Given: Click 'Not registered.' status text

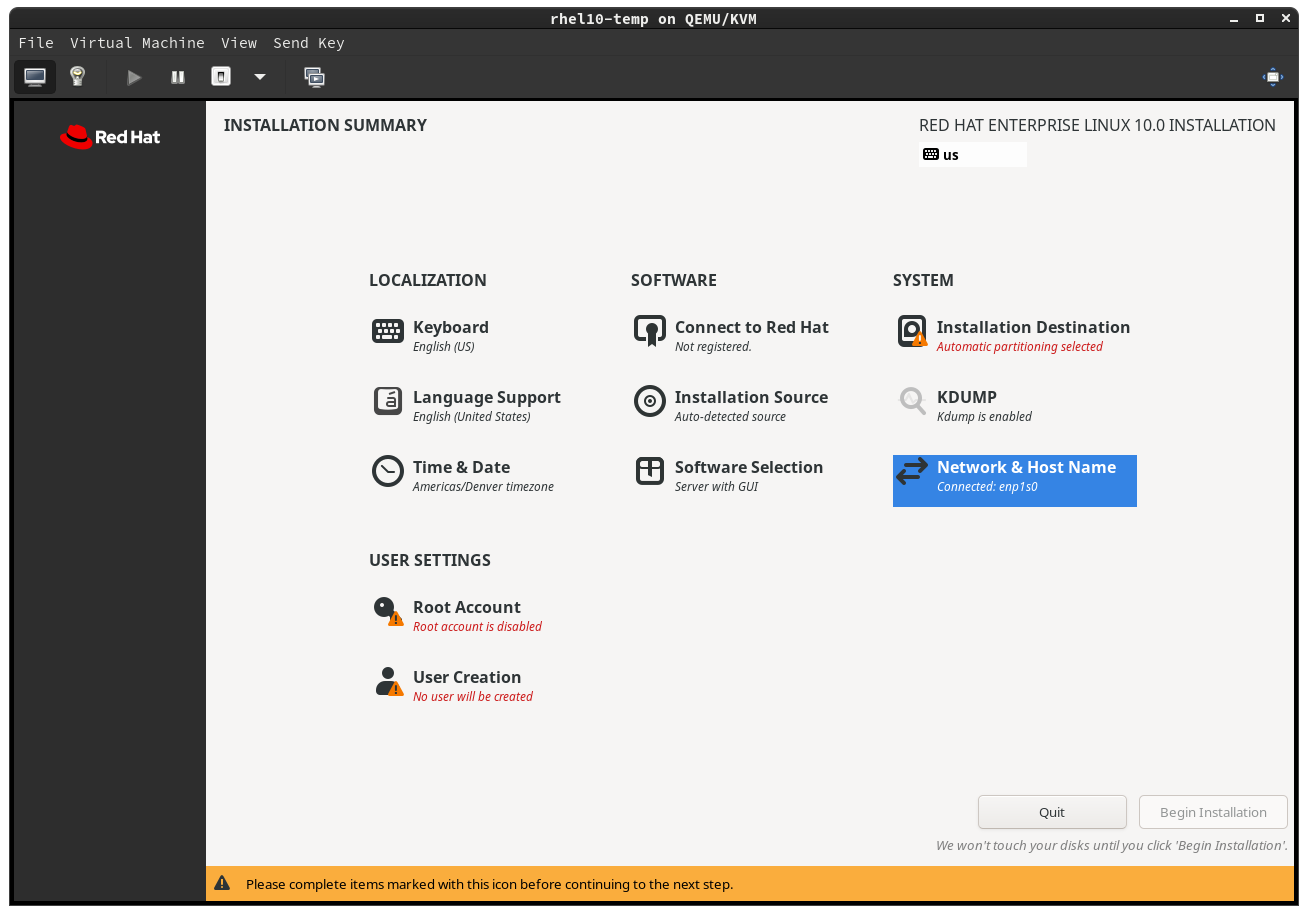Looking at the screenshot, I should [x=713, y=347].
